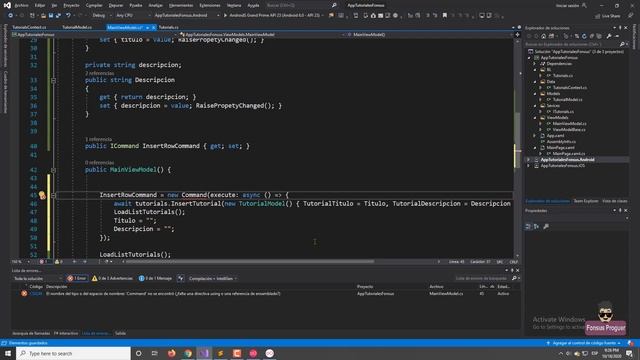
Task: Expand the AppTutorialesFonsus.iOS project
Action: coord(529,166)
